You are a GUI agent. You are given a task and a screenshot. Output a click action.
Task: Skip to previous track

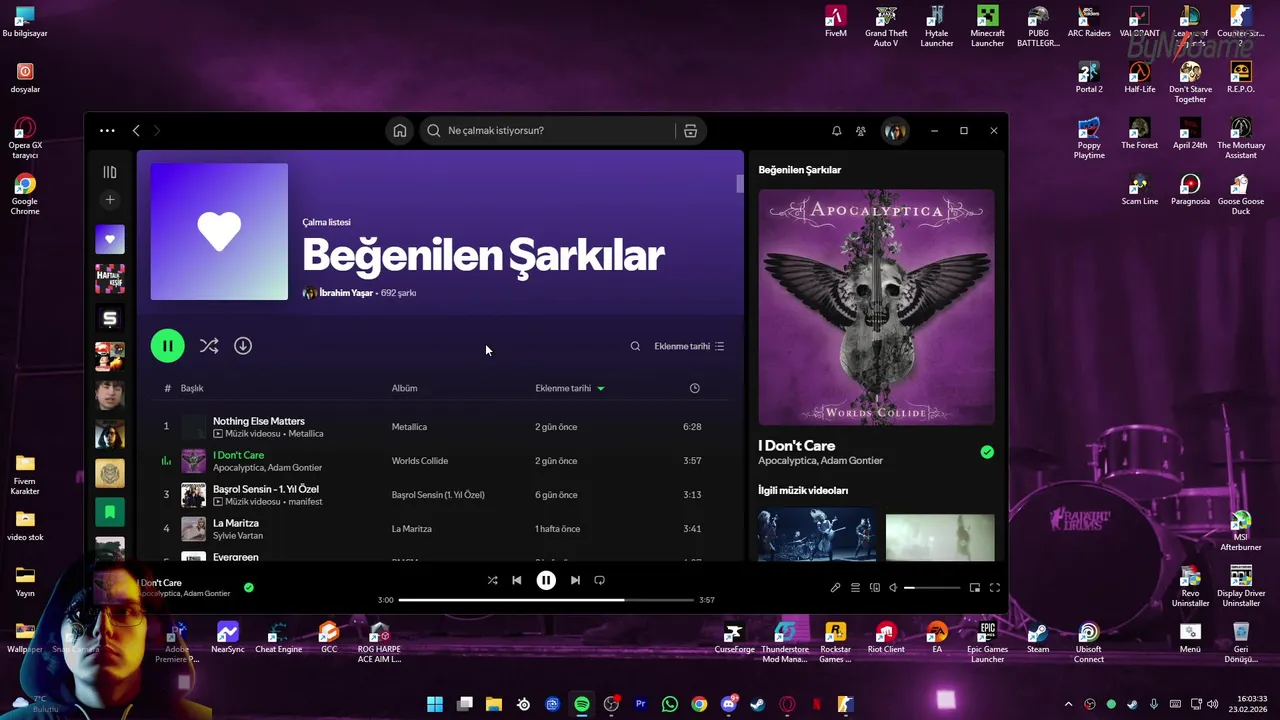[517, 580]
